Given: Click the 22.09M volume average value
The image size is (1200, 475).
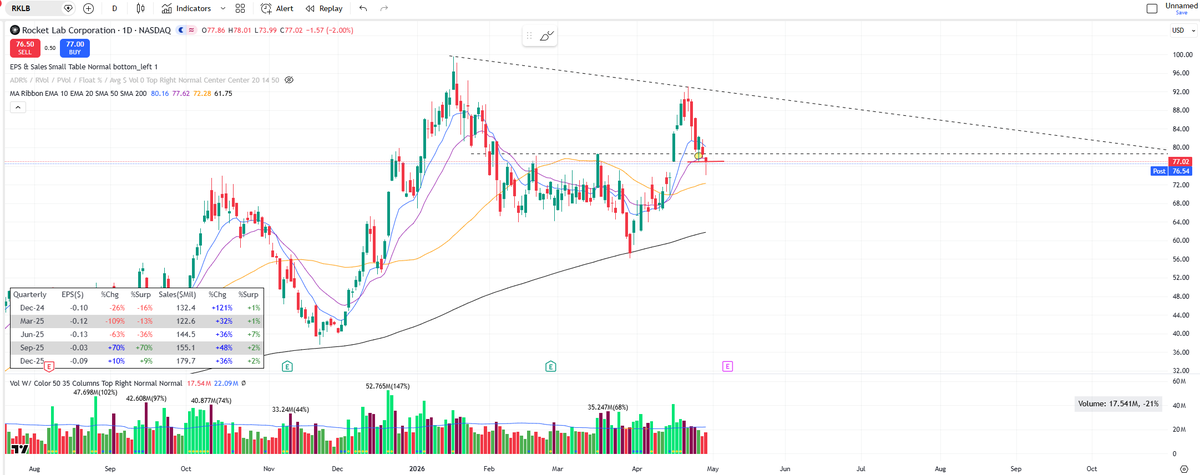Looking at the screenshot, I should [x=225, y=383].
